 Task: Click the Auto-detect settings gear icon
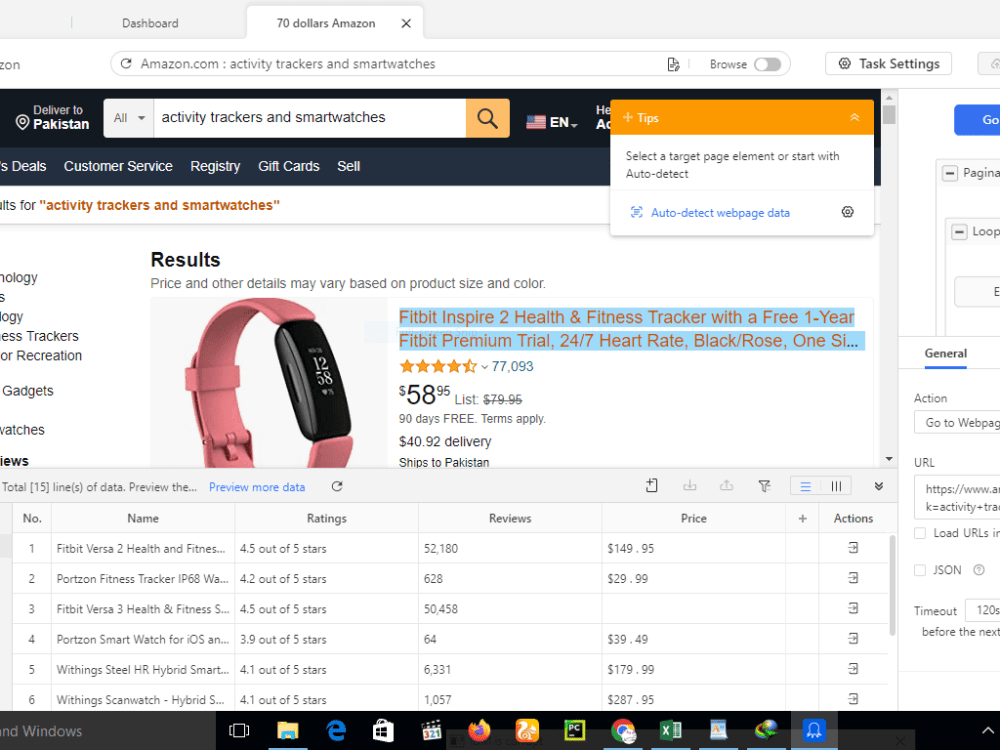(847, 212)
